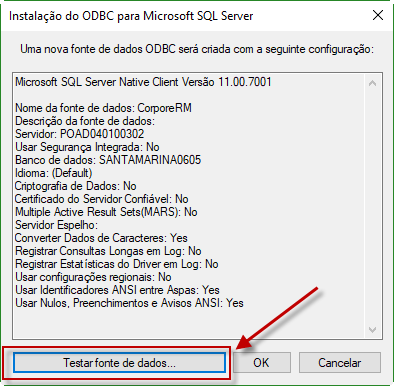Click the 'Microsoft SQL Server Native Client Versão' line
This screenshot has height=386, width=394.
pos(143,82)
